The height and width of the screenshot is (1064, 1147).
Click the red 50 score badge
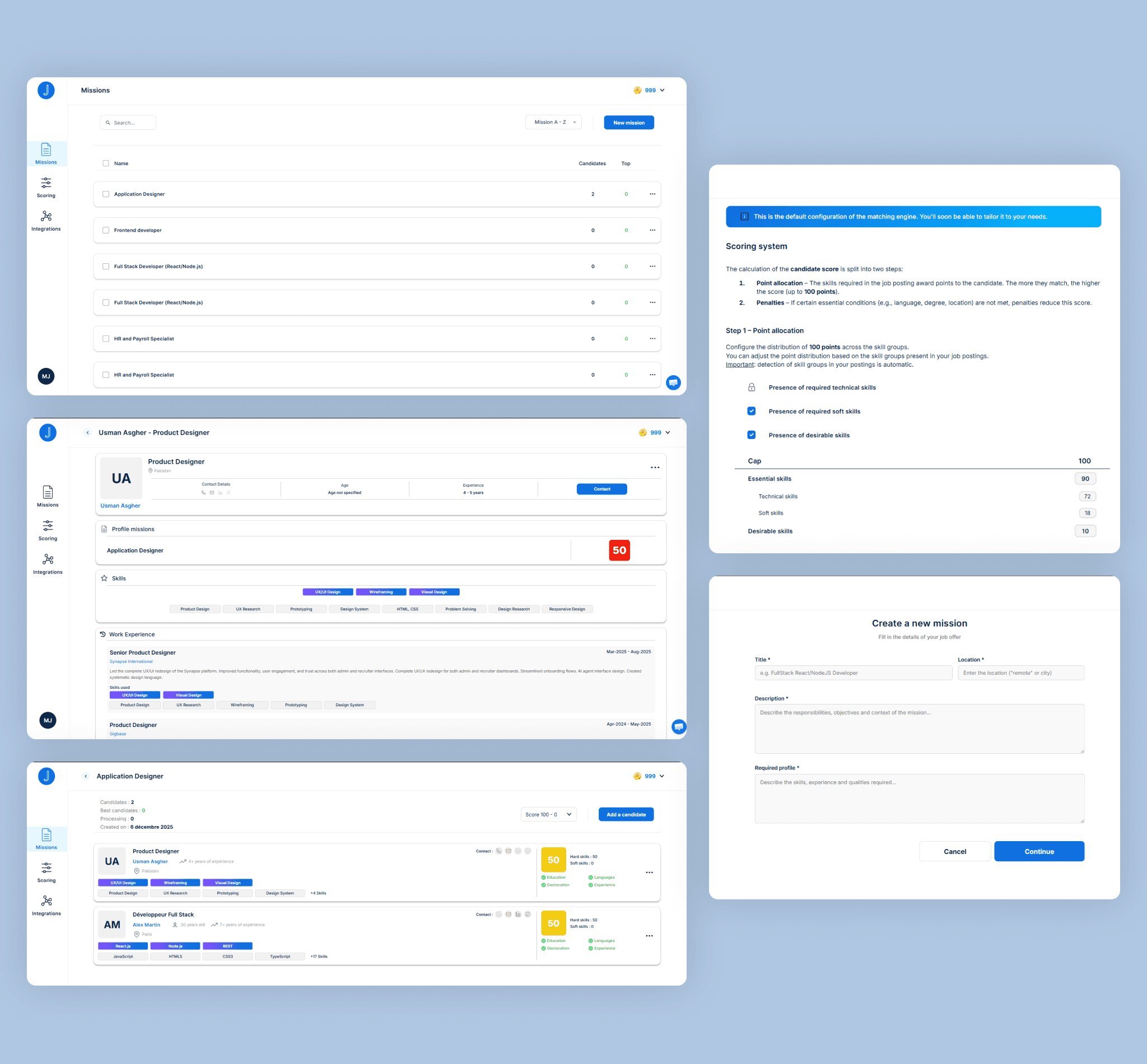[x=619, y=550]
